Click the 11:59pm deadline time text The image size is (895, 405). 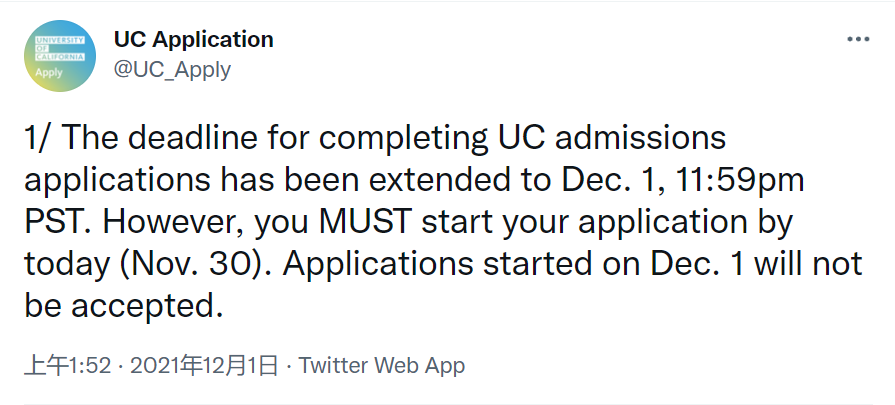(x=739, y=180)
